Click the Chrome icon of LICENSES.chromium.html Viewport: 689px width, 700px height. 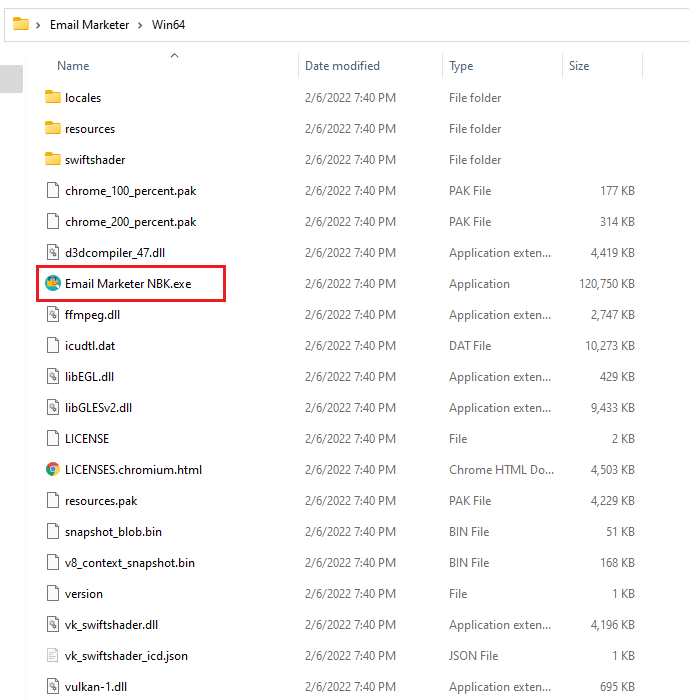53,469
